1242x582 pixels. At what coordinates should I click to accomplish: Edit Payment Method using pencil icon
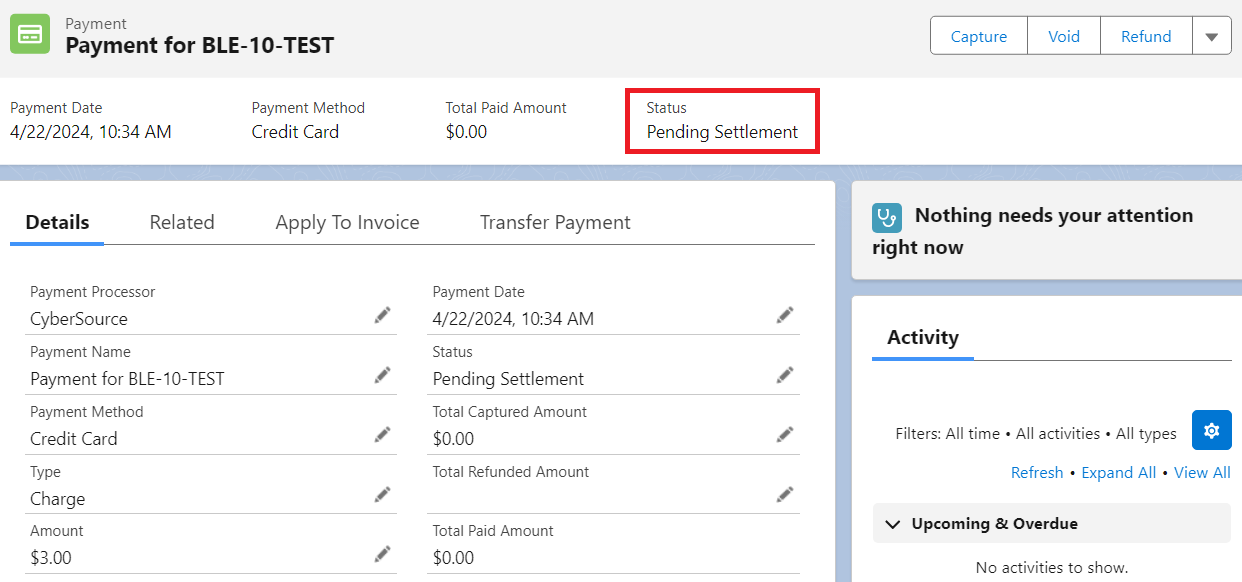coord(382,434)
